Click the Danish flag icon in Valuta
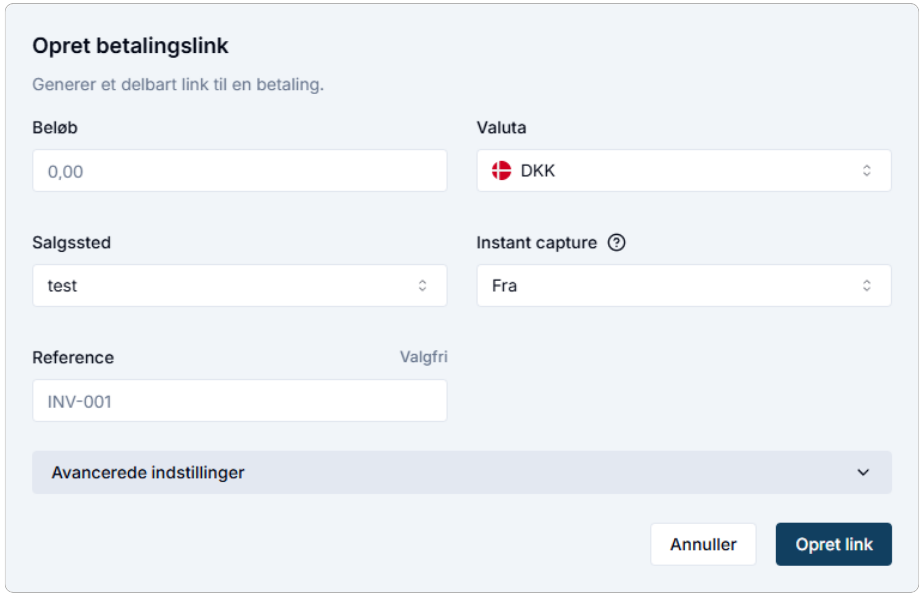Image resolution: width=923 pixels, height=595 pixels. pos(501,171)
